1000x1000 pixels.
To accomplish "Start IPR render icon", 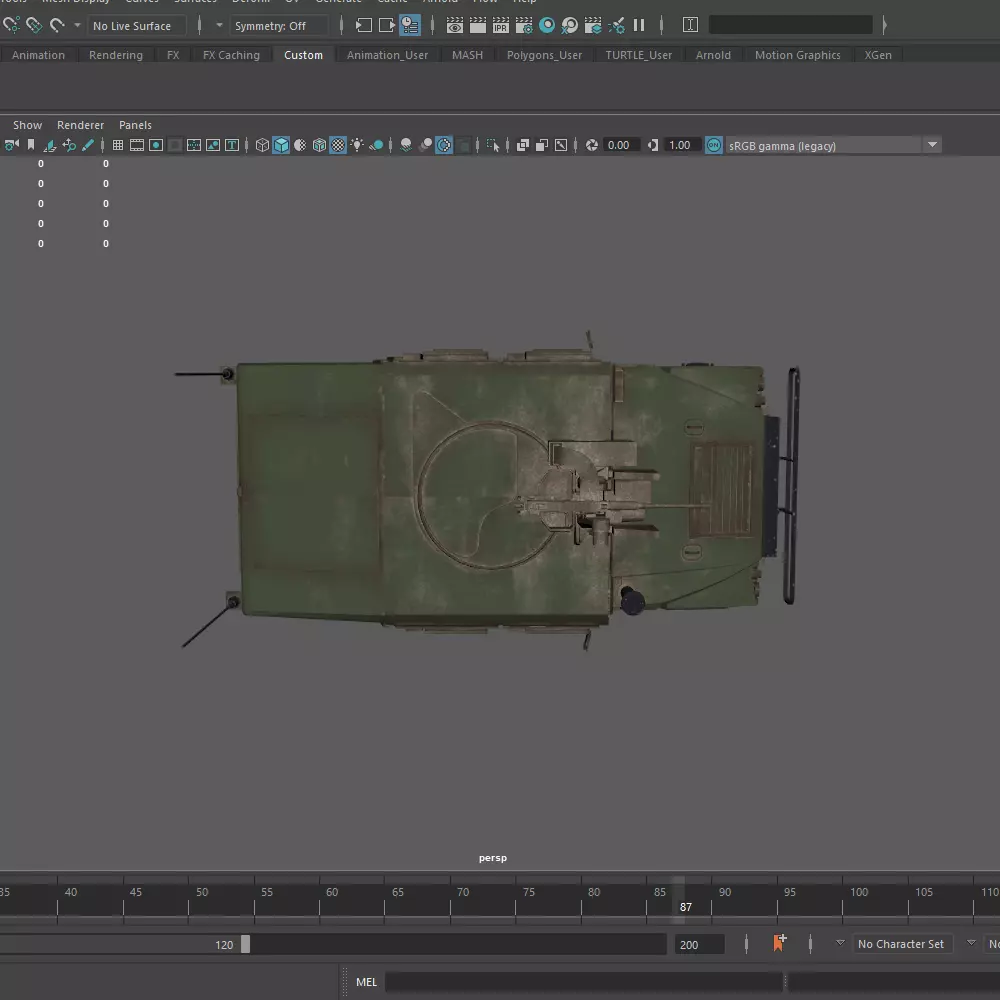I will click(501, 26).
